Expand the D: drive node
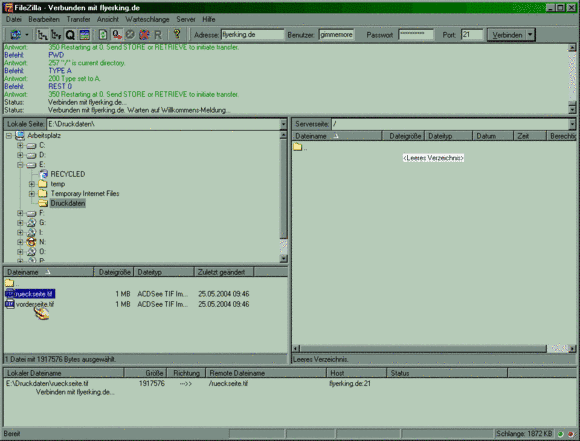 tap(20, 155)
